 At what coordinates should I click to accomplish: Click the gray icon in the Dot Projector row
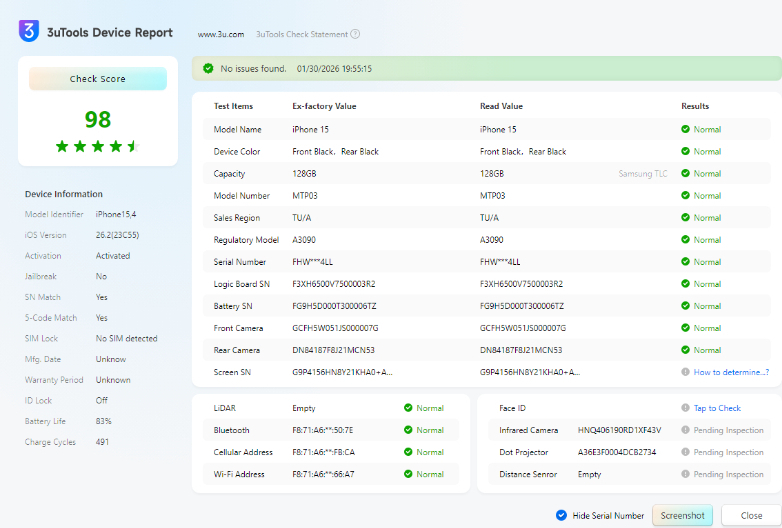coord(685,452)
